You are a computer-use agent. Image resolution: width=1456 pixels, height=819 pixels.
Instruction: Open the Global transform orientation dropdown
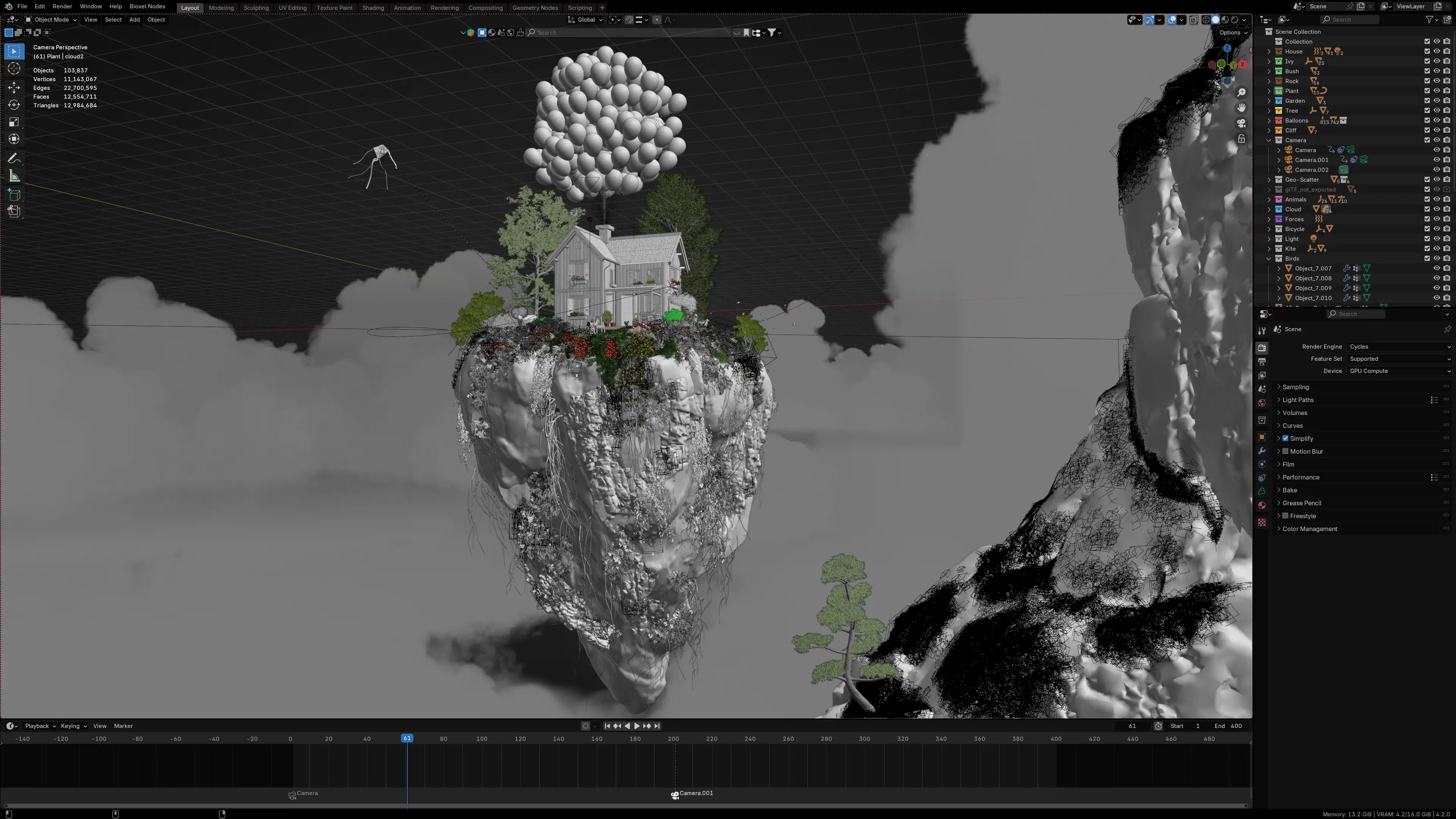[585, 20]
